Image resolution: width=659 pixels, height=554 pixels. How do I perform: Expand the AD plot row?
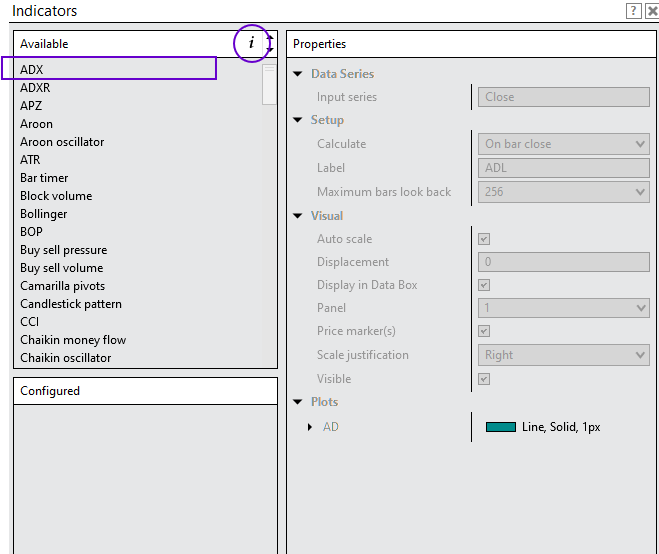(310, 427)
